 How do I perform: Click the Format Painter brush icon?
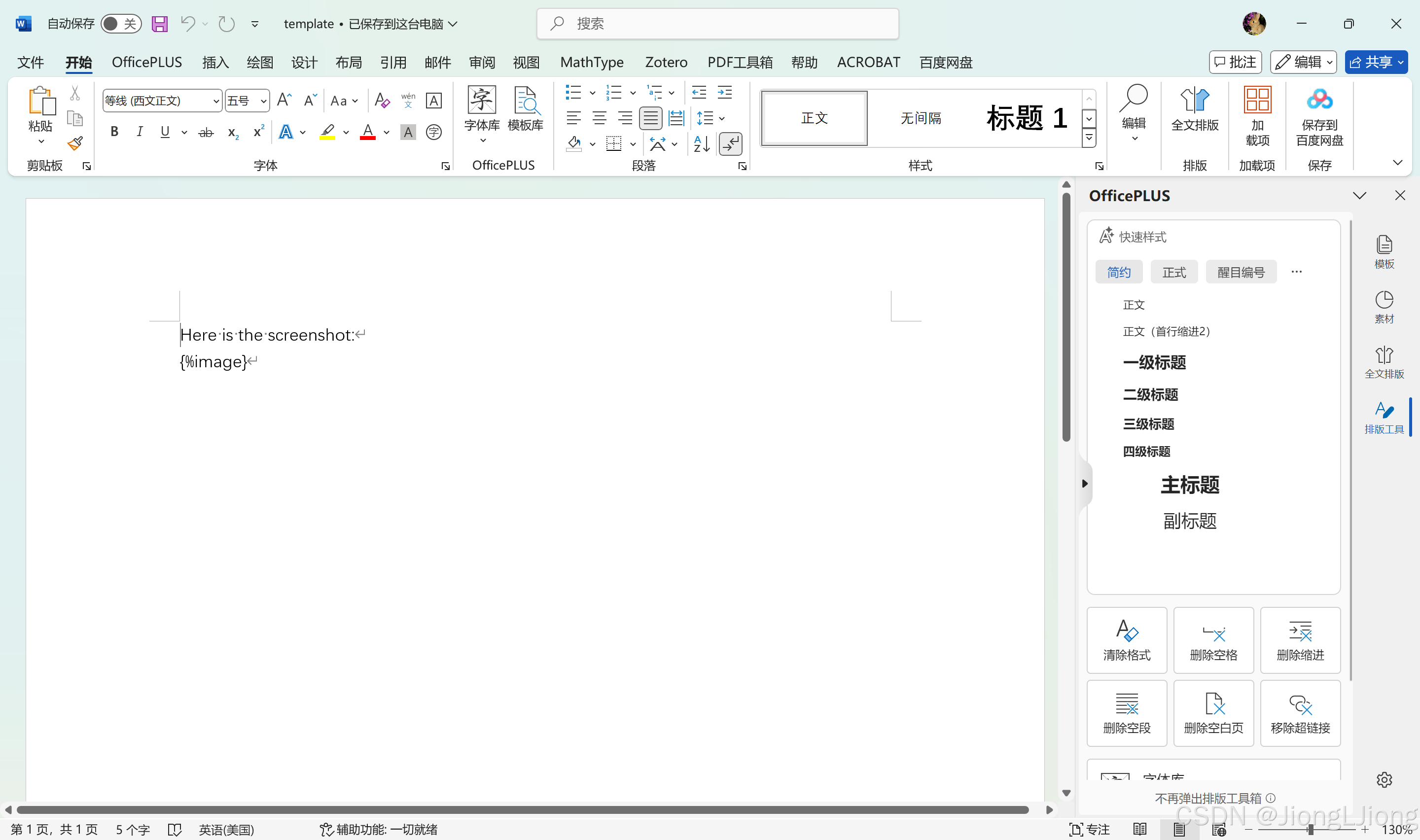click(x=75, y=143)
